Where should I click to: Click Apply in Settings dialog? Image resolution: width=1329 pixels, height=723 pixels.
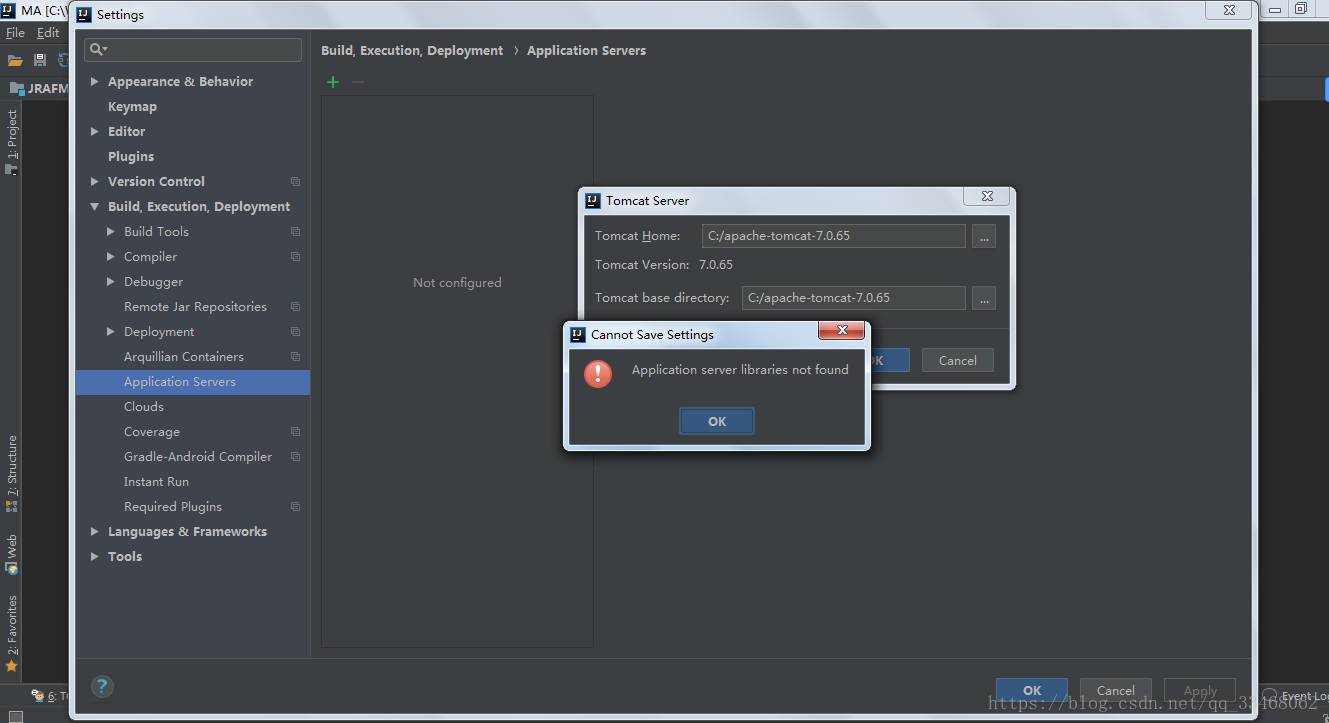click(x=1200, y=690)
